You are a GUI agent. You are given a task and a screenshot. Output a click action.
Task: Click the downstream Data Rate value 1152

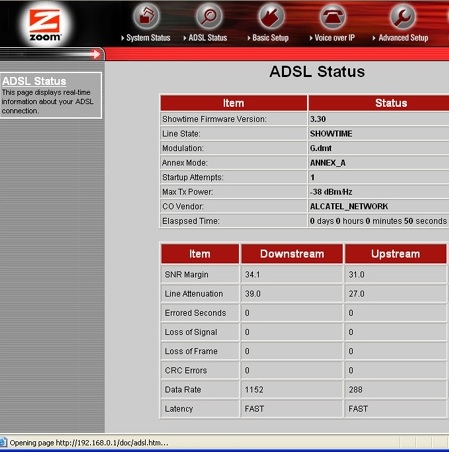[254, 390]
